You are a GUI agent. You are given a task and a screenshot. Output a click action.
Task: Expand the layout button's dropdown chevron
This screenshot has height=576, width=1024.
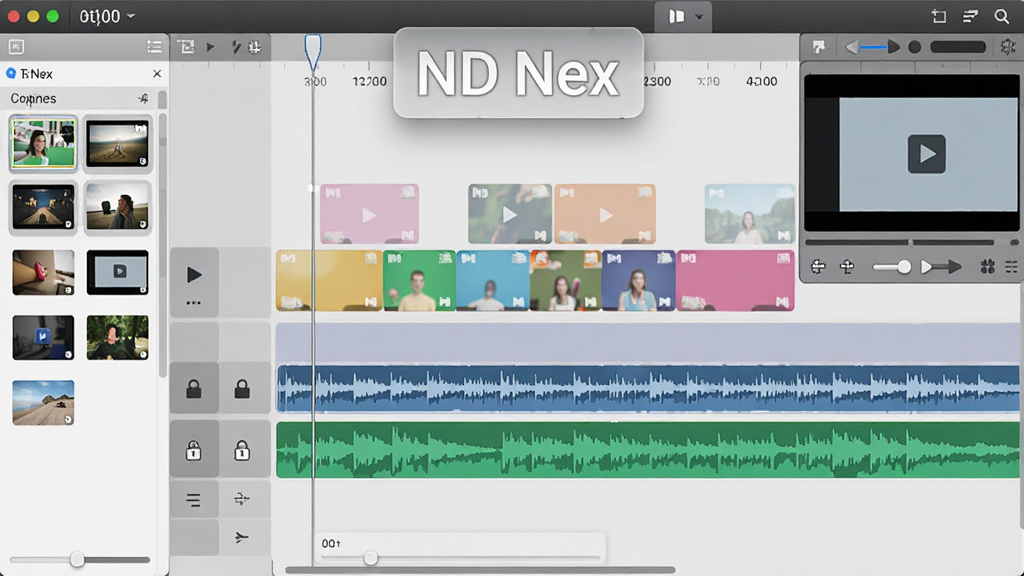[x=699, y=17]
